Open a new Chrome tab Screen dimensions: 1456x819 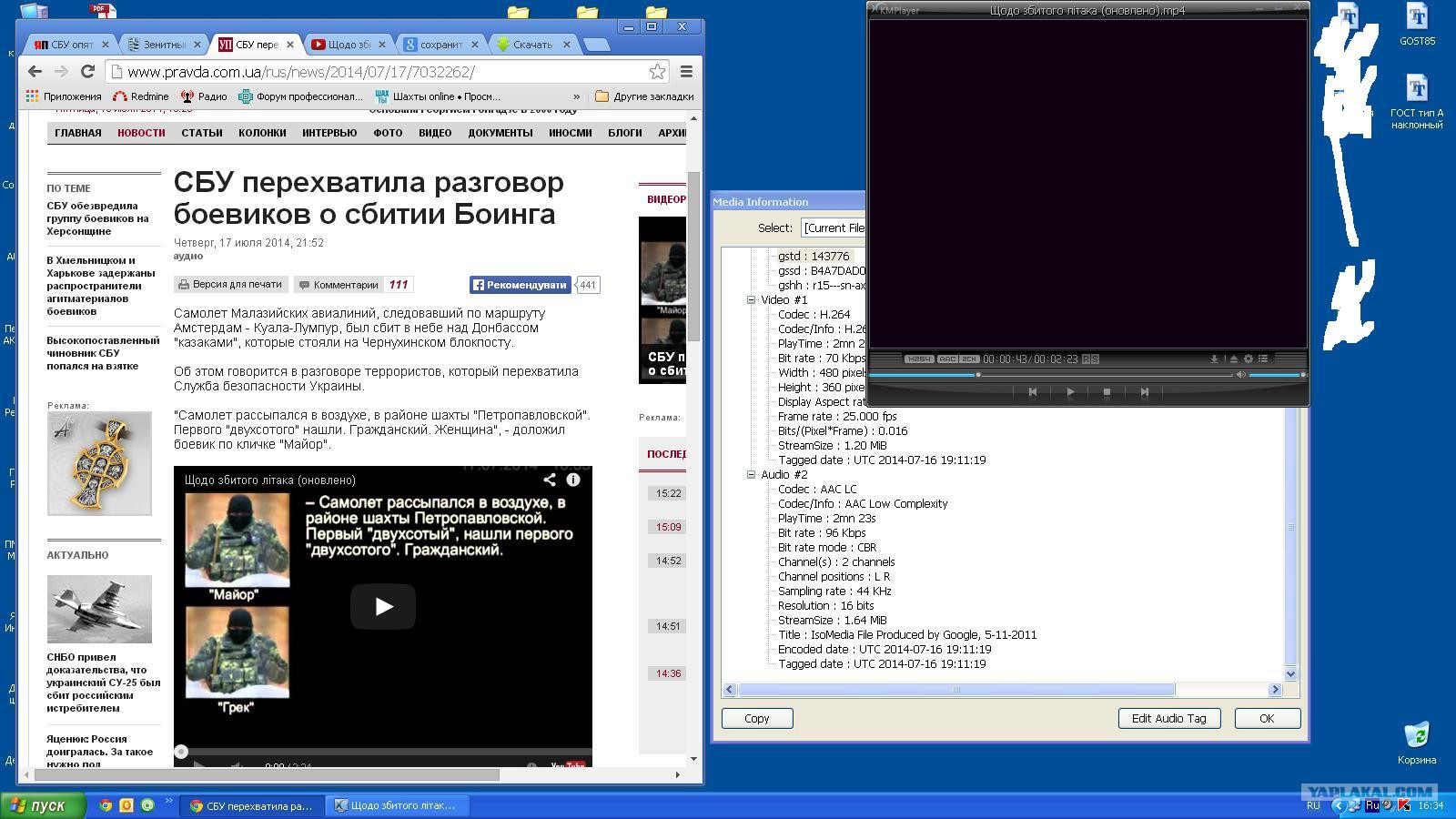pos(596,45)
